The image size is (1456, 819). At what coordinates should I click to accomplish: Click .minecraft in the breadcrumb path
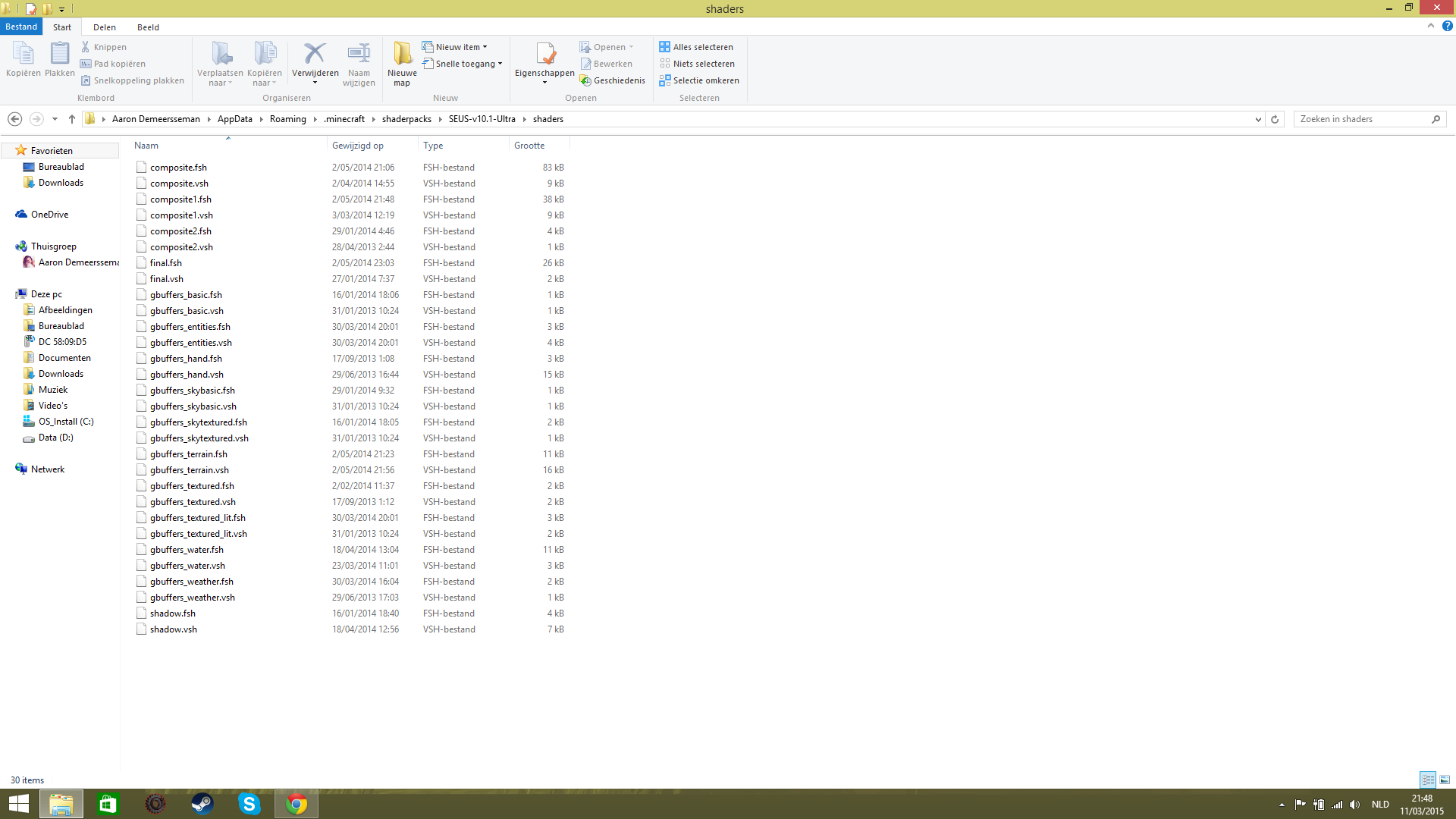(x=344, y=119)
